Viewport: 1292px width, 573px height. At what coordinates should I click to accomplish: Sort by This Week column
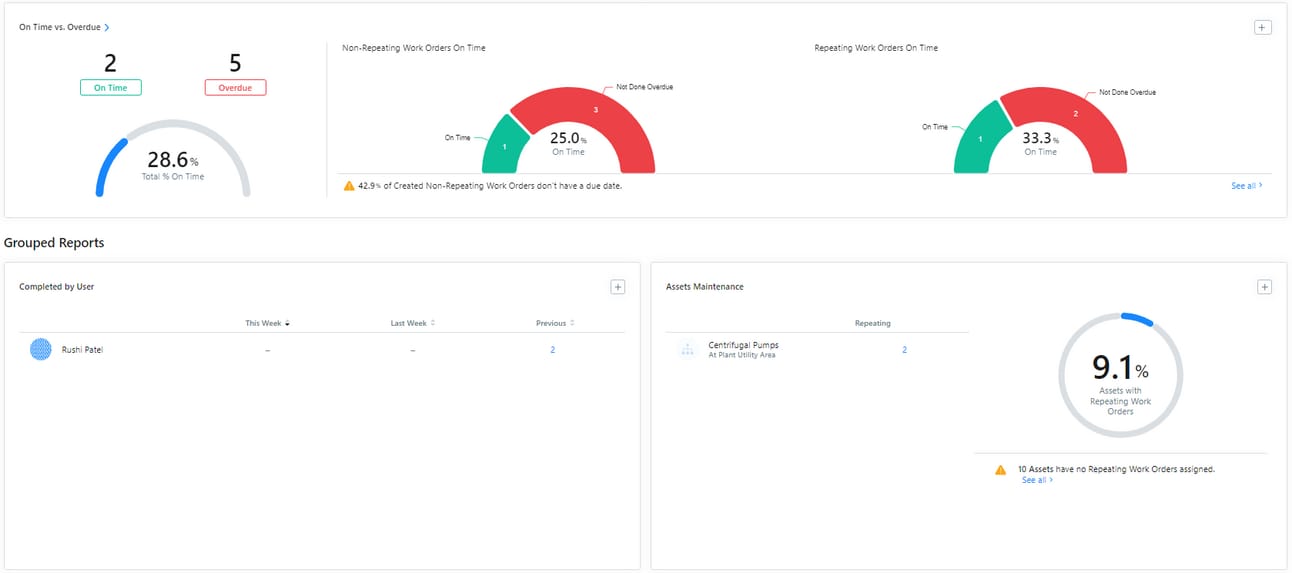268,323
